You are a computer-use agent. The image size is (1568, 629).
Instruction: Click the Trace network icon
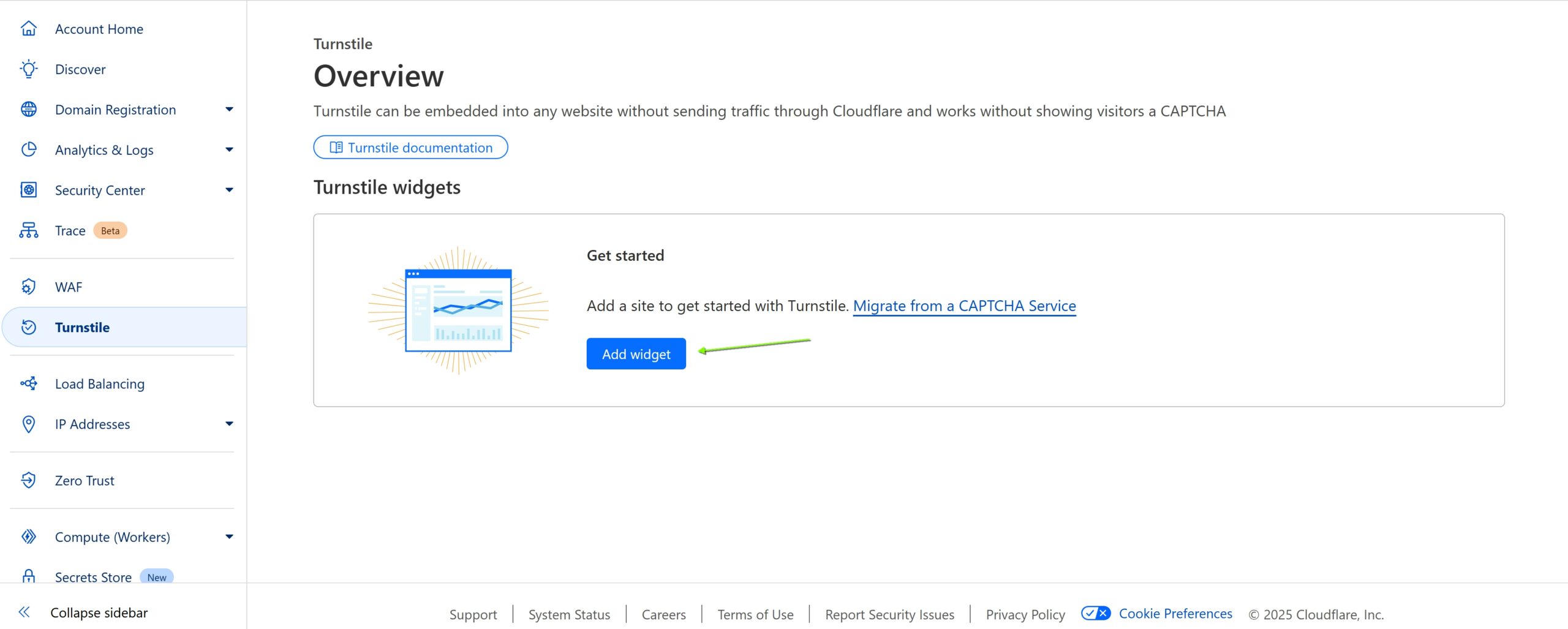tap(29, 231)
